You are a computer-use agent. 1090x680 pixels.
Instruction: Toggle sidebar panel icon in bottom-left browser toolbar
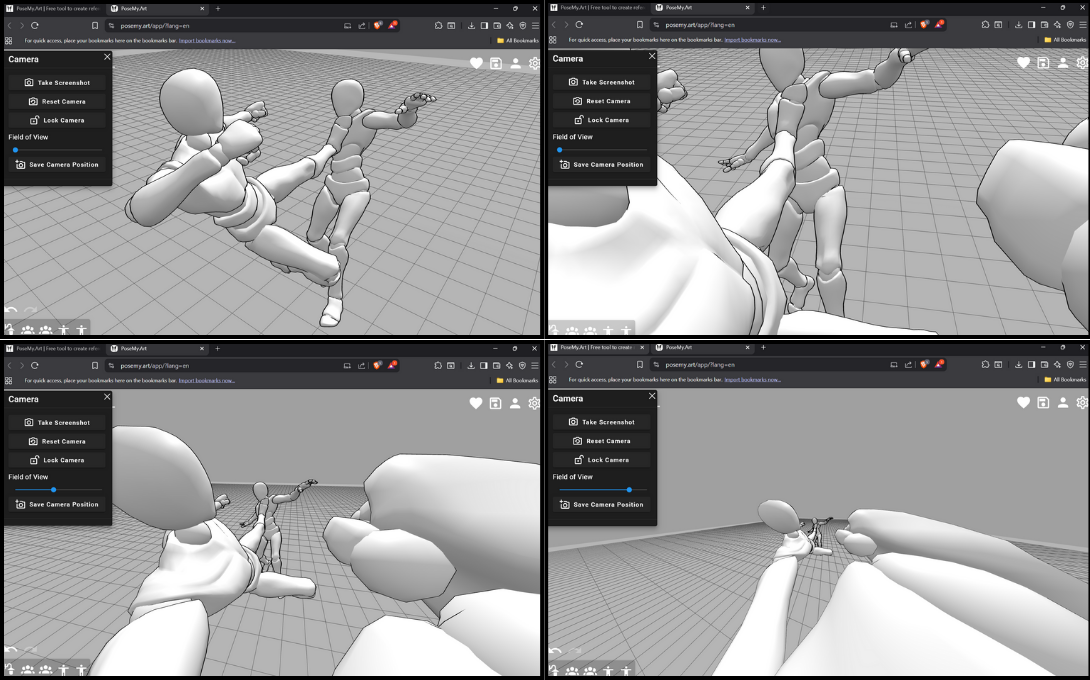tap(484, 365)
